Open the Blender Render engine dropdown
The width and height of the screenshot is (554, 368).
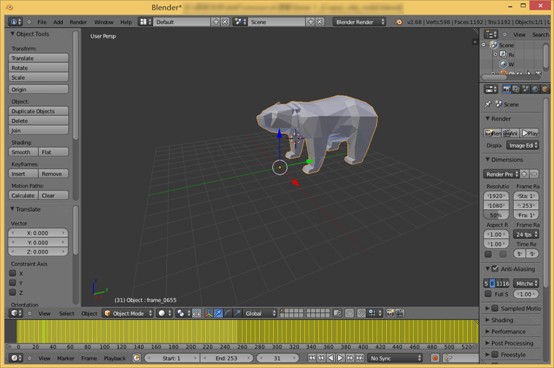(359, 22)
